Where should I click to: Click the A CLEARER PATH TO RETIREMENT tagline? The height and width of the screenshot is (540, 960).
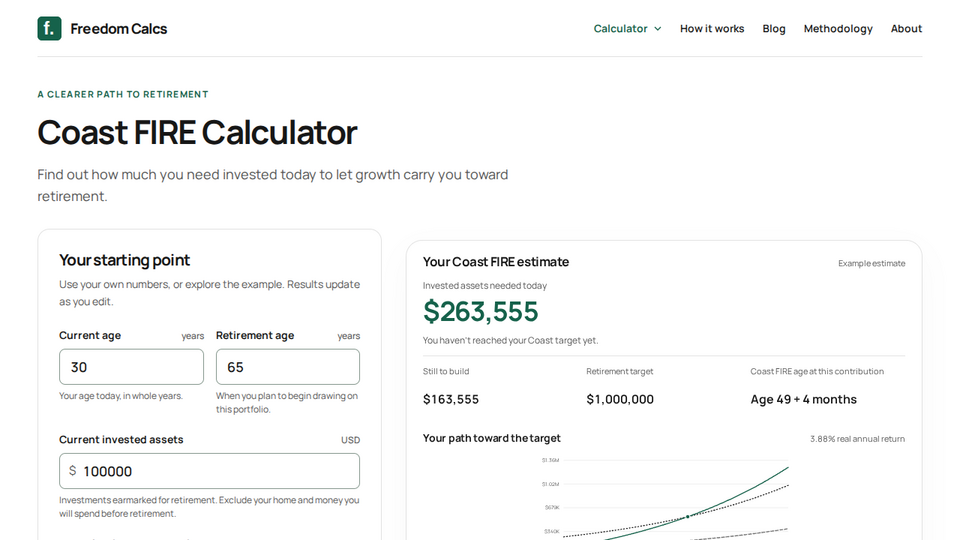point(122,94)
